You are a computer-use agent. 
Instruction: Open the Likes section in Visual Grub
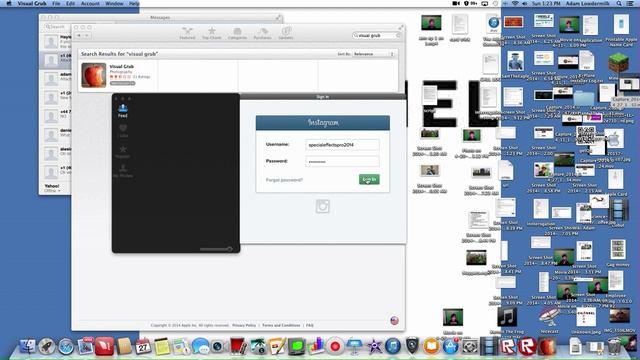pyautogui.click(x=122, y=131)
